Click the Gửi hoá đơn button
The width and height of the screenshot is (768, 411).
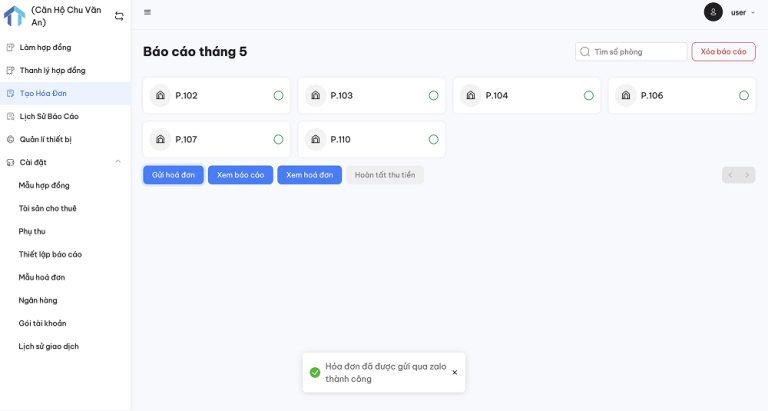pyautogui.click(x=173, y=175)
